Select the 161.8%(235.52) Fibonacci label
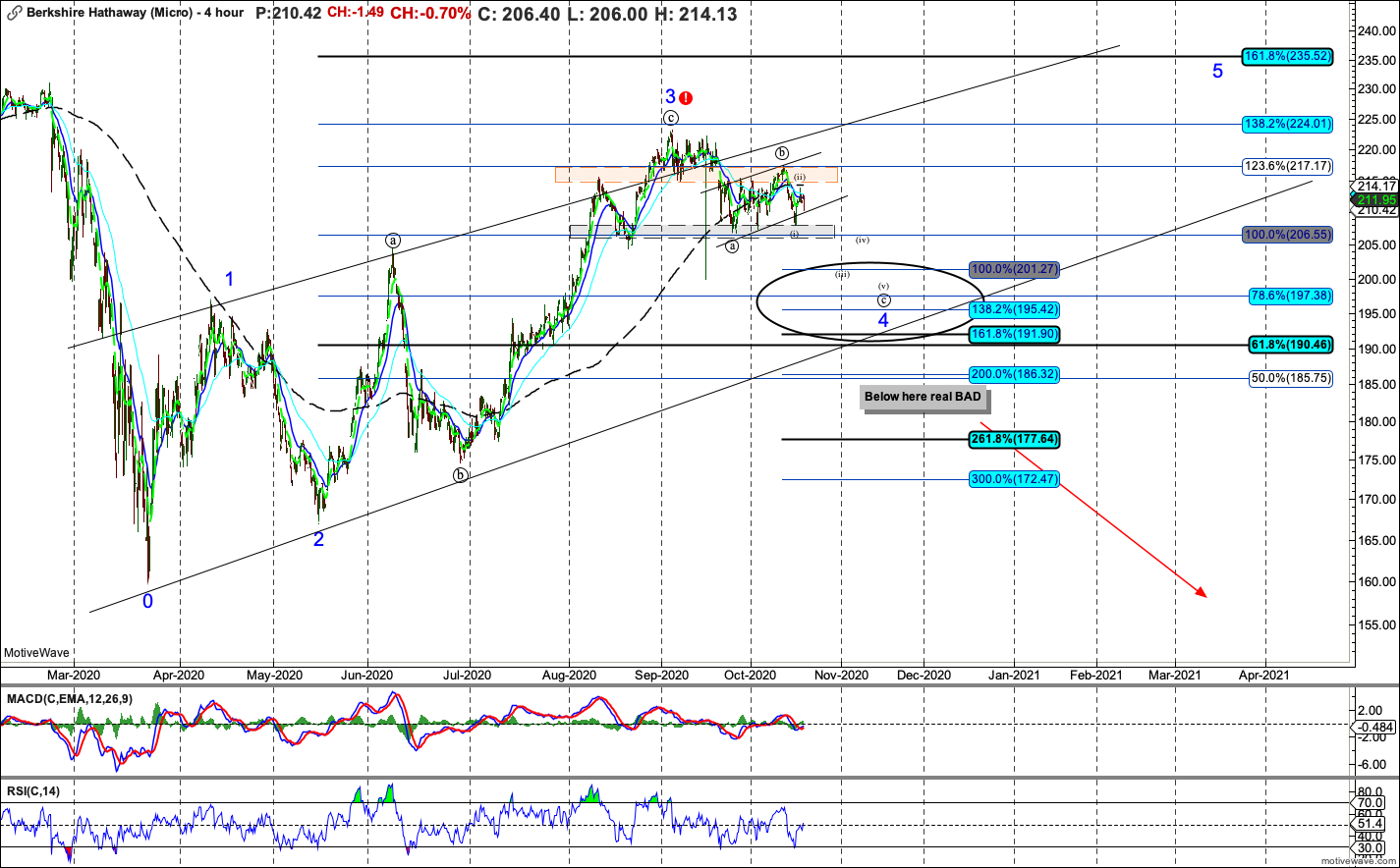The width and height of the screenshot is (1400, 868). pos(1287,56)
